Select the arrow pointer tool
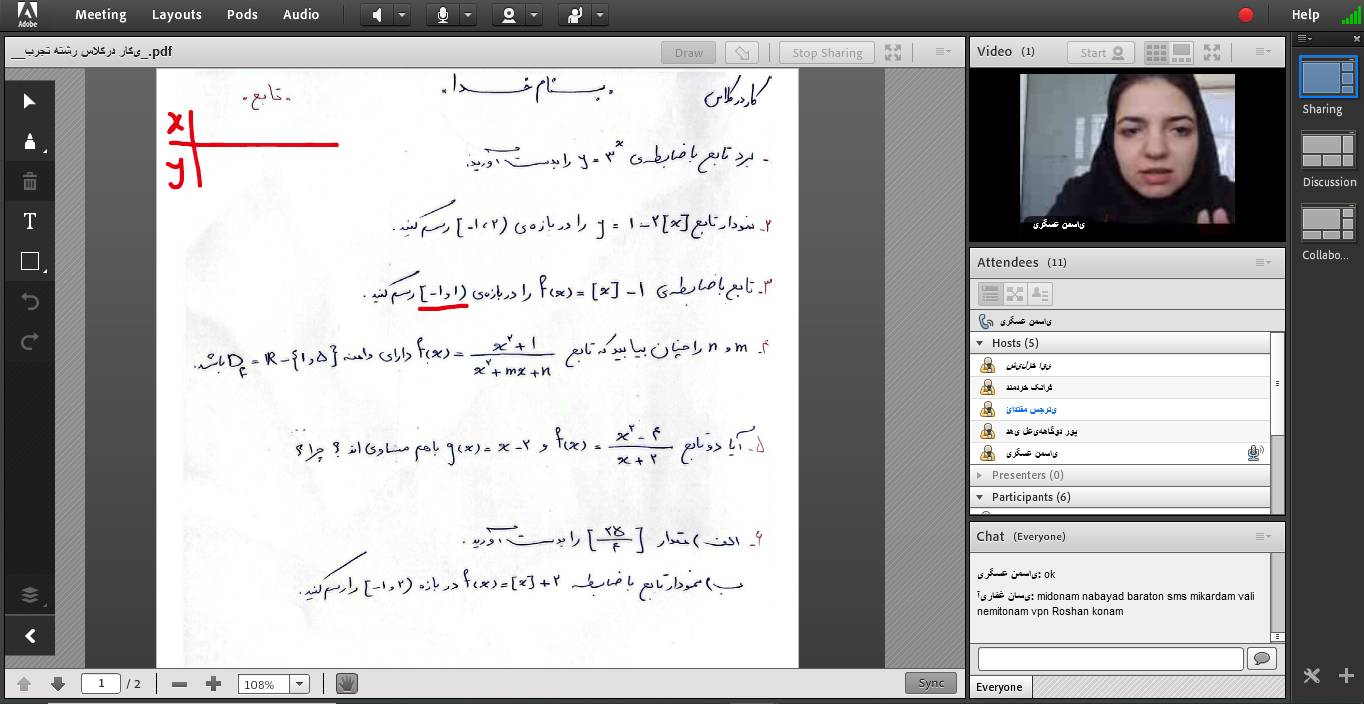The height and width of the screenshot is (704, 1364). 29,101
